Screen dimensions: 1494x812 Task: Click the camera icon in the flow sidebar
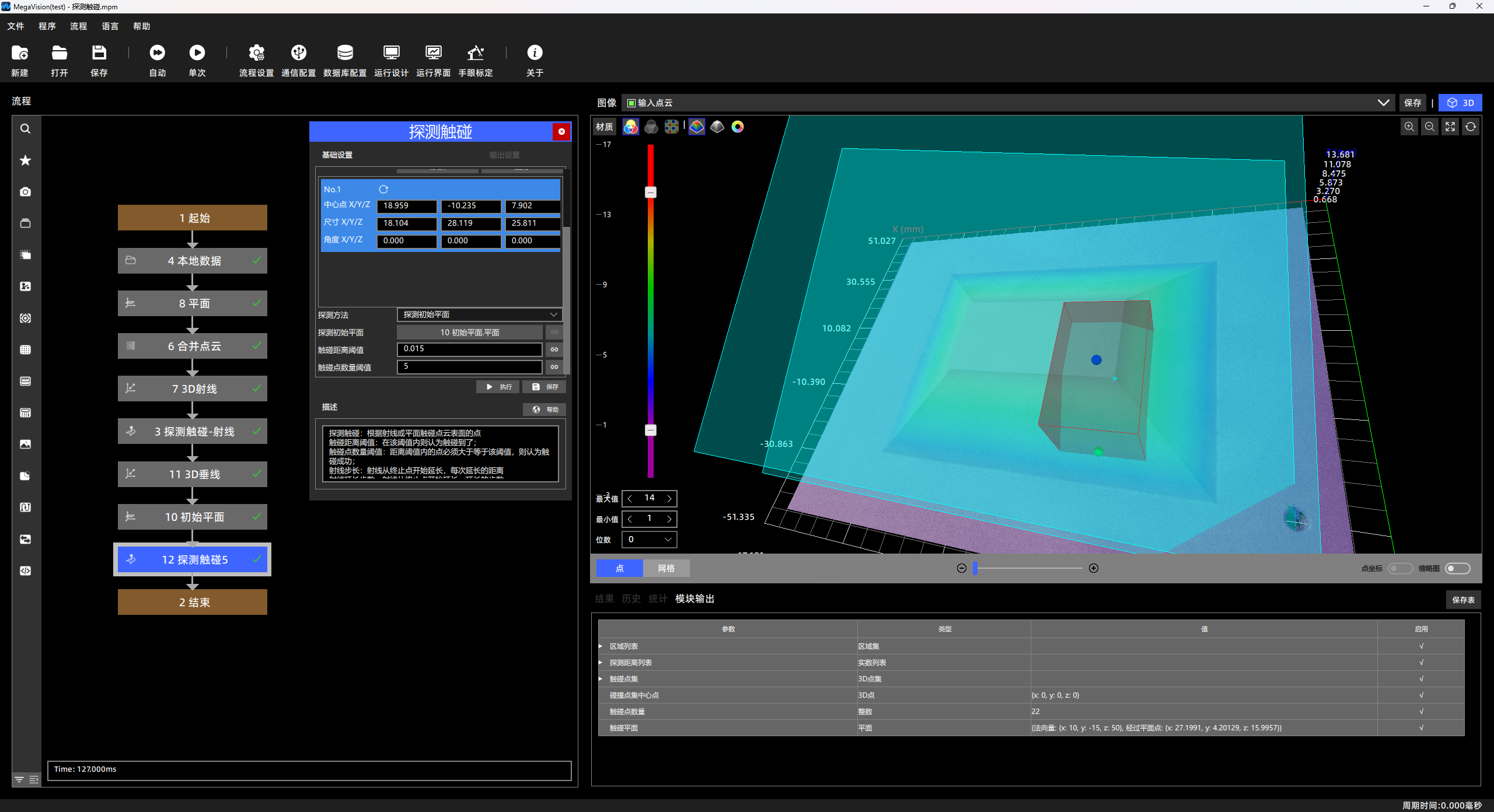pyautogui.click(x=25, y=192)
